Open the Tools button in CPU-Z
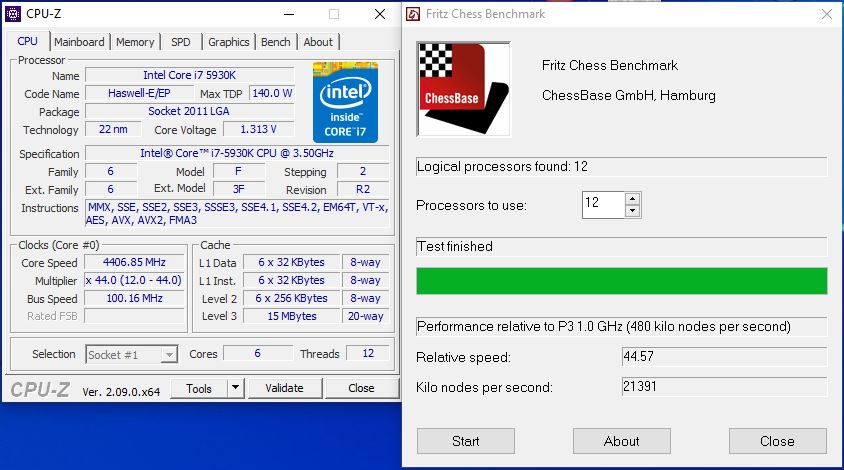The height and width of the screenshot is (470, 844). [x=199, y=389]
